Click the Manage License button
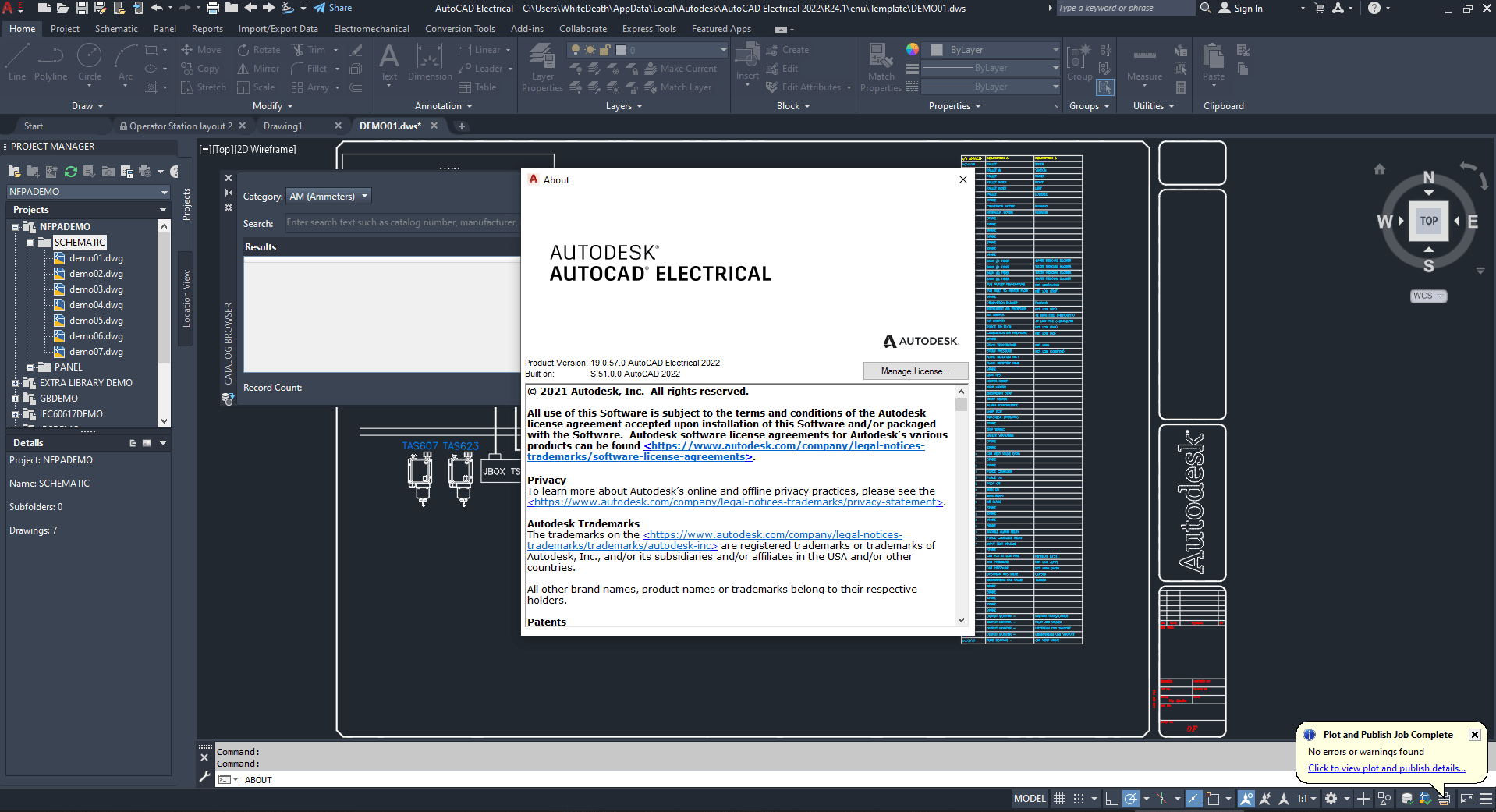The image size is (1496, 812). coord(915,371)
